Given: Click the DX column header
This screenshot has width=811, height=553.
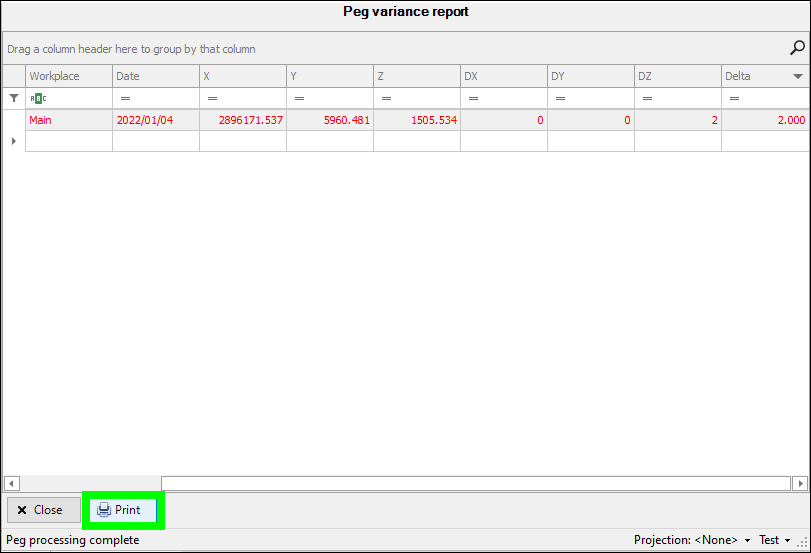Looking at the screenshot, I should pos(503,76).
